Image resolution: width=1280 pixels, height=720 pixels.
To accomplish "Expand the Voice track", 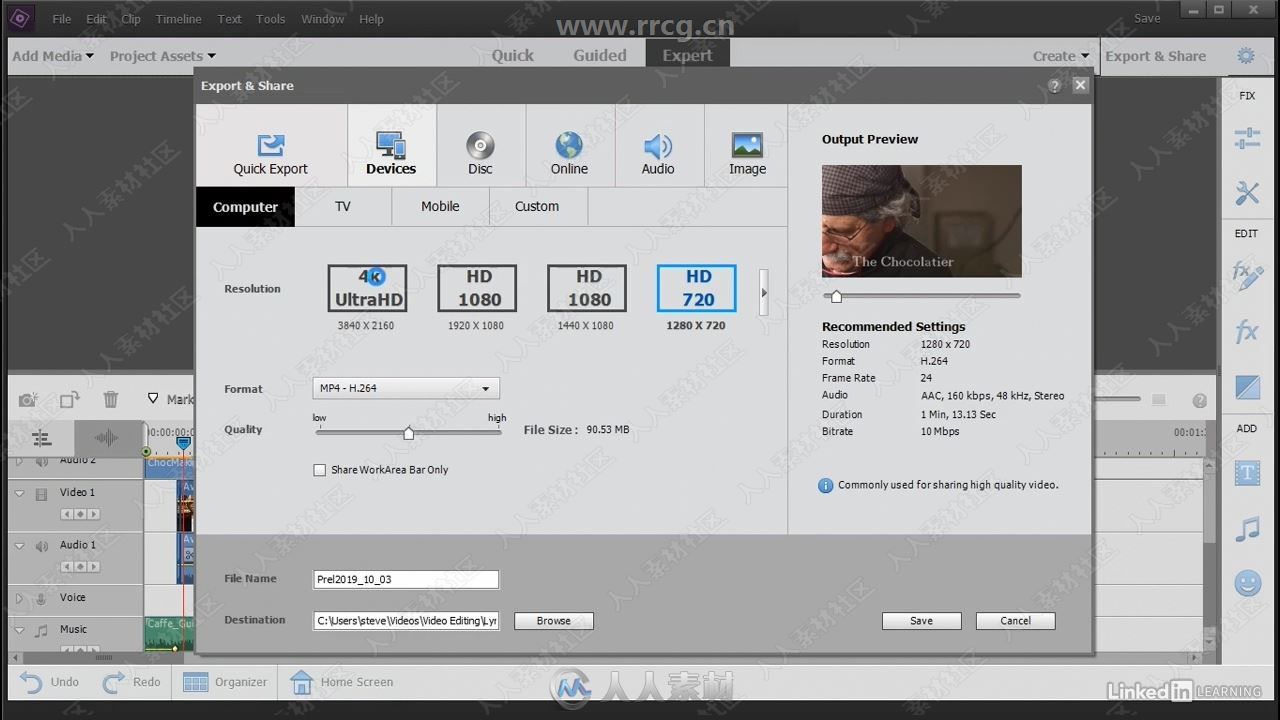I will tap(19, 599).
